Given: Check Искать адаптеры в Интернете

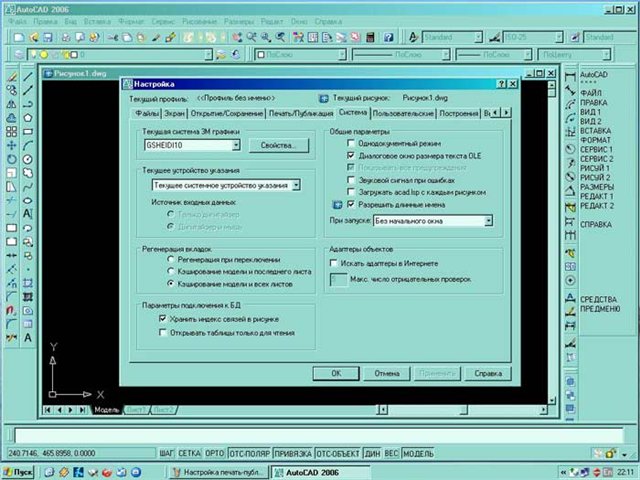Looking at the screenshot, I should tap(333, 263).
